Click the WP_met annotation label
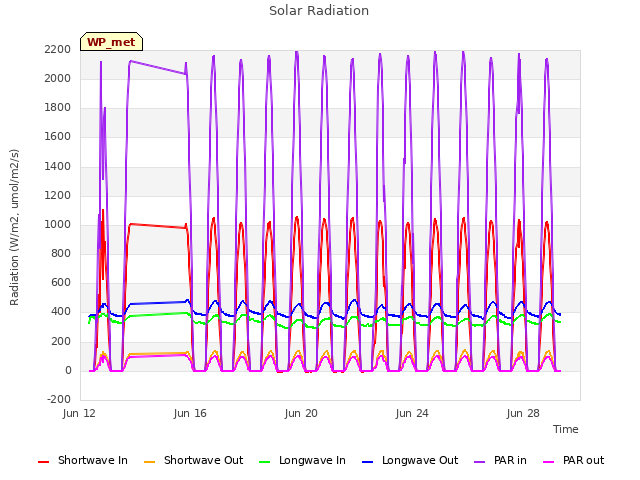Viewport: 640px width, 480px height. 111,42
